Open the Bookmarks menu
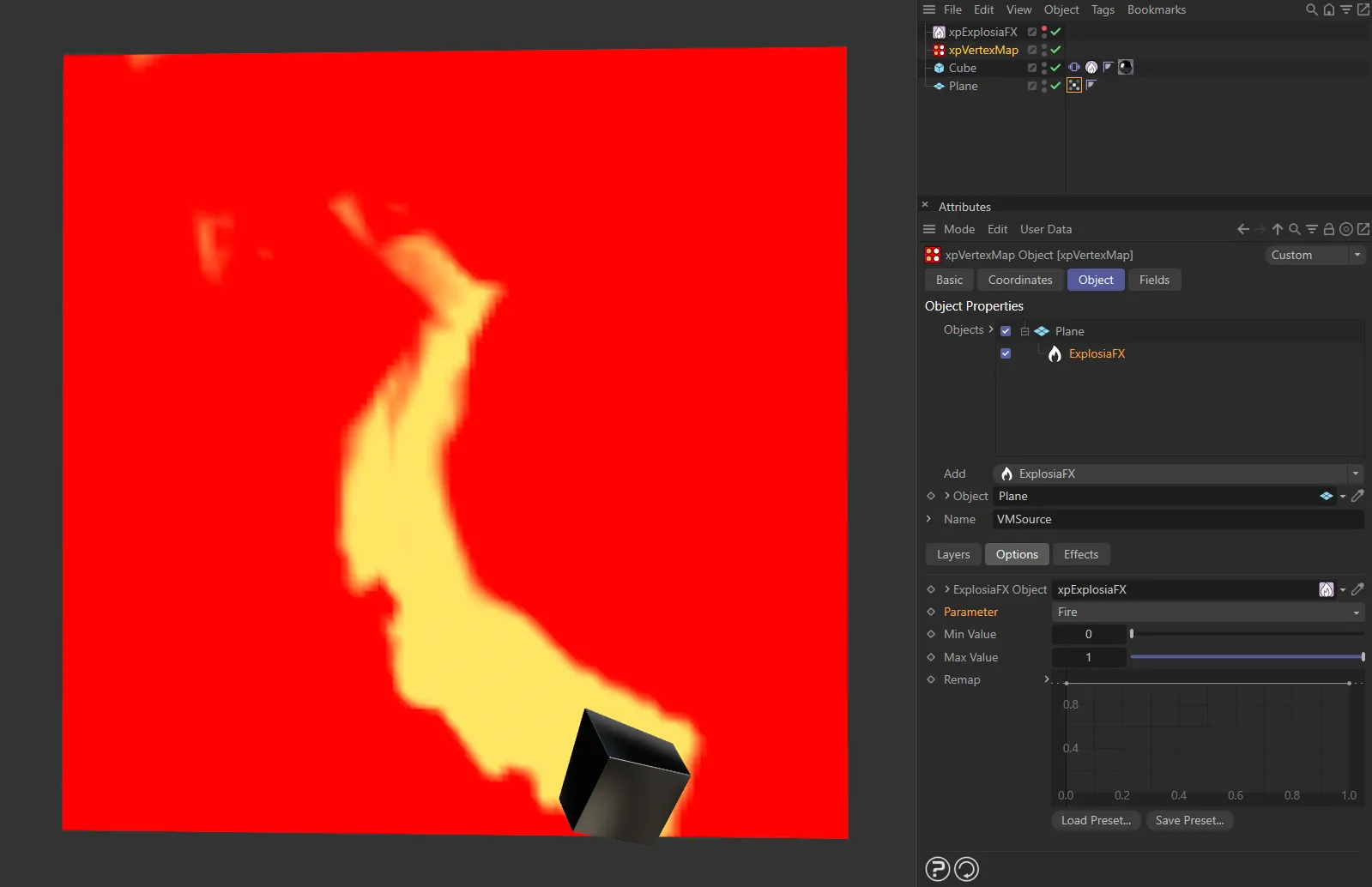 tap(1157, 9)
